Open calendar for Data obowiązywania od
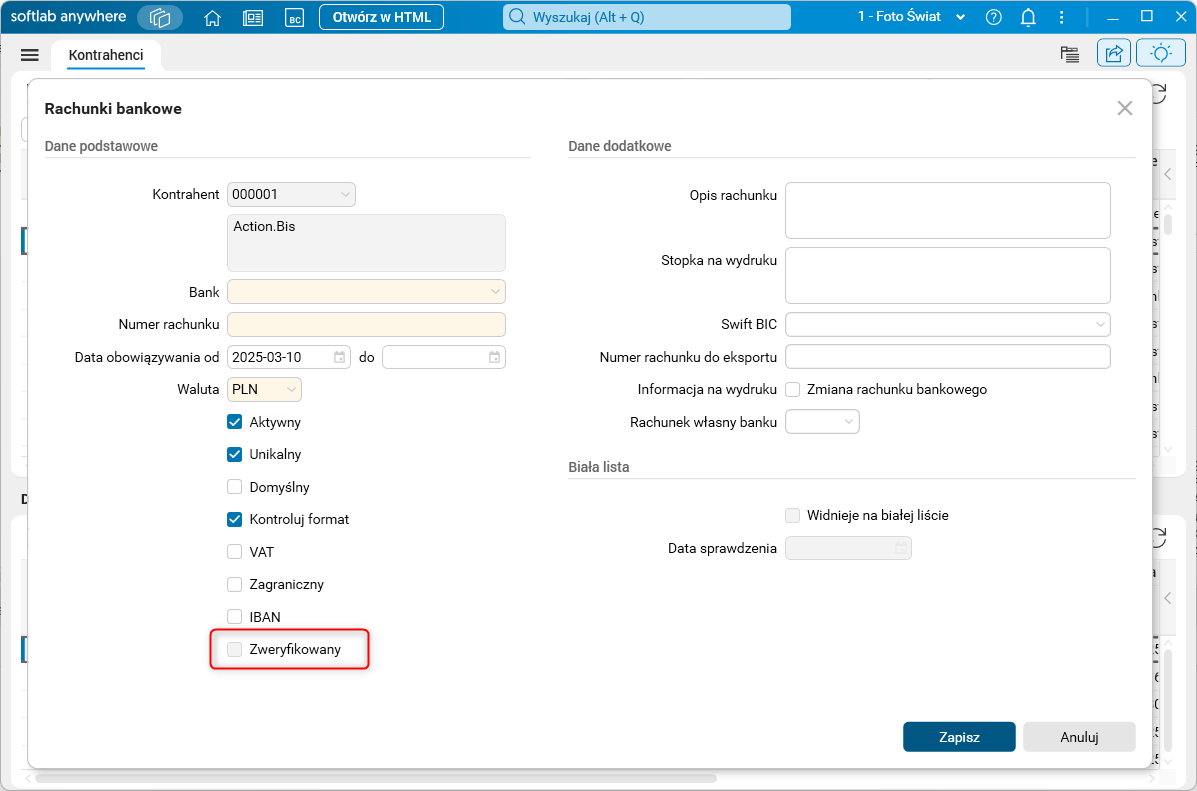Image resolution: width=1197 pixels, height=791 pixels. [340, 357]
